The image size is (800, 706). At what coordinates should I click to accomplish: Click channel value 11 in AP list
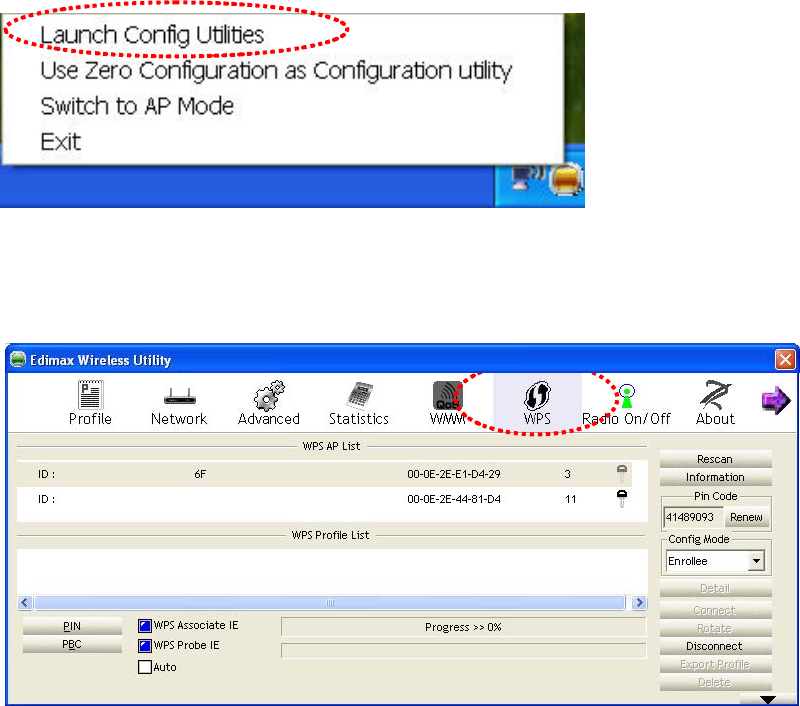click(570, 499)
